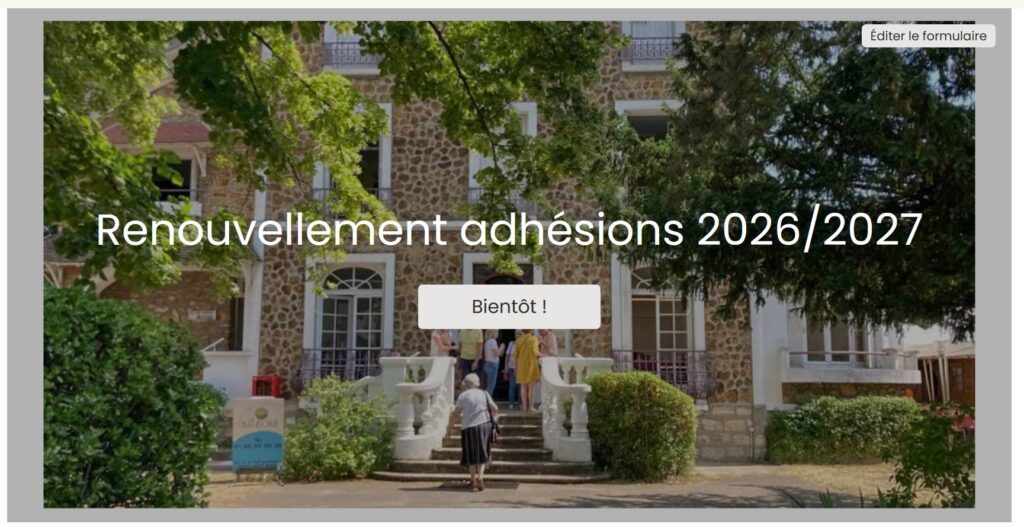Click the right white stair balustrade
1024x527 pixels.
(x=569, y=407)
